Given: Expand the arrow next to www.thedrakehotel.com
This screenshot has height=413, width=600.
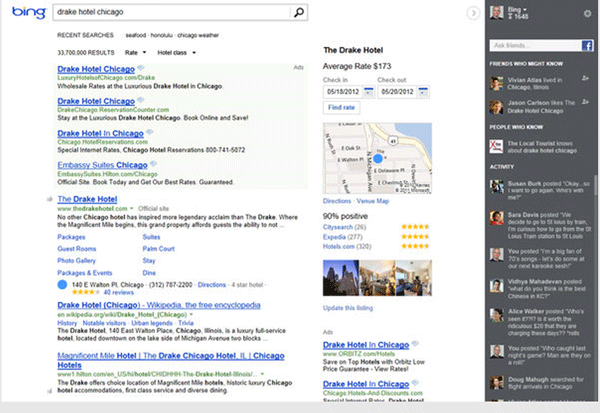Looking at the screenshot, I should coord(132,209).
